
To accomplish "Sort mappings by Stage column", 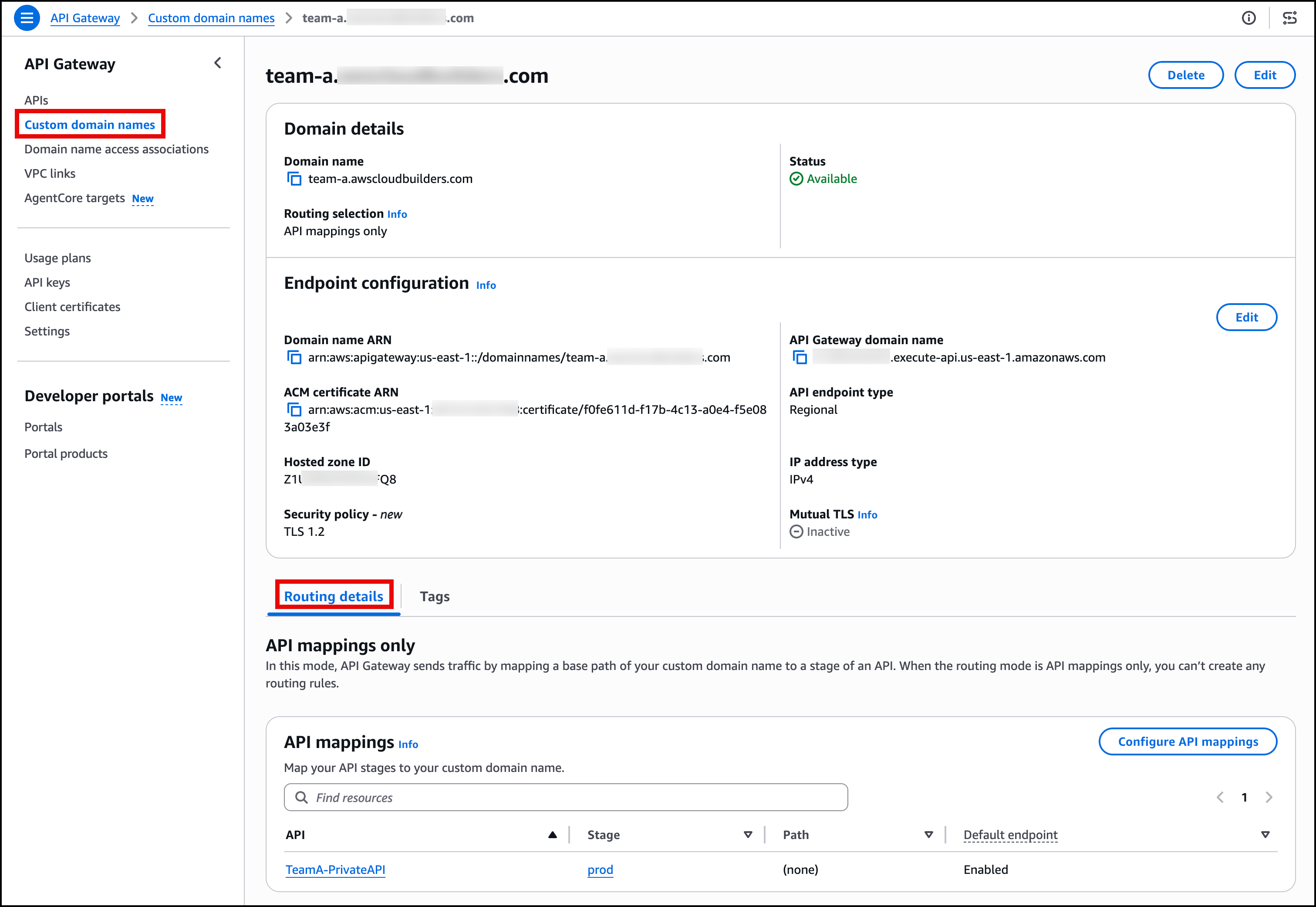I will tap(747, 835).
